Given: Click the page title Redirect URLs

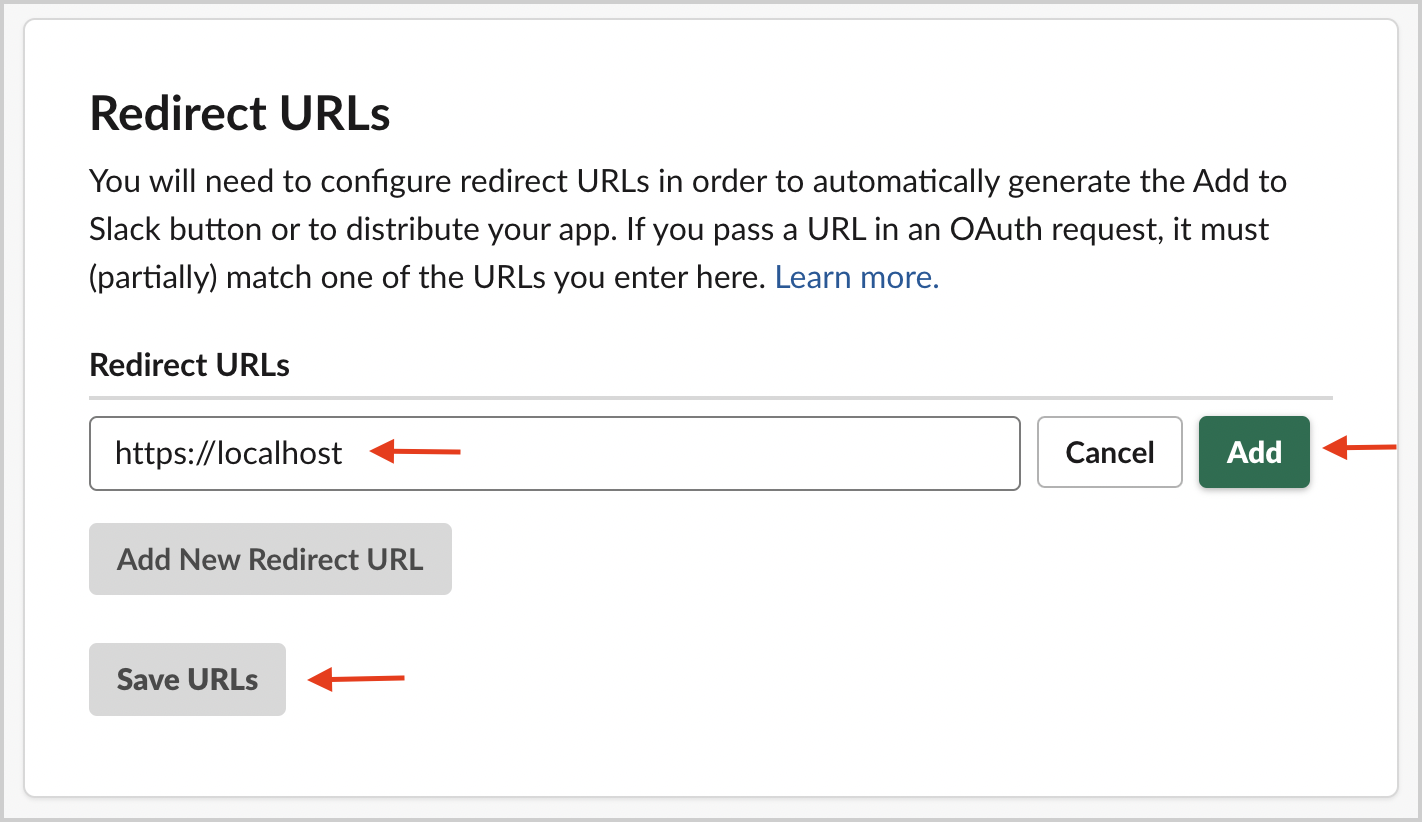Looking at the screenshot, I should (239, 112).
